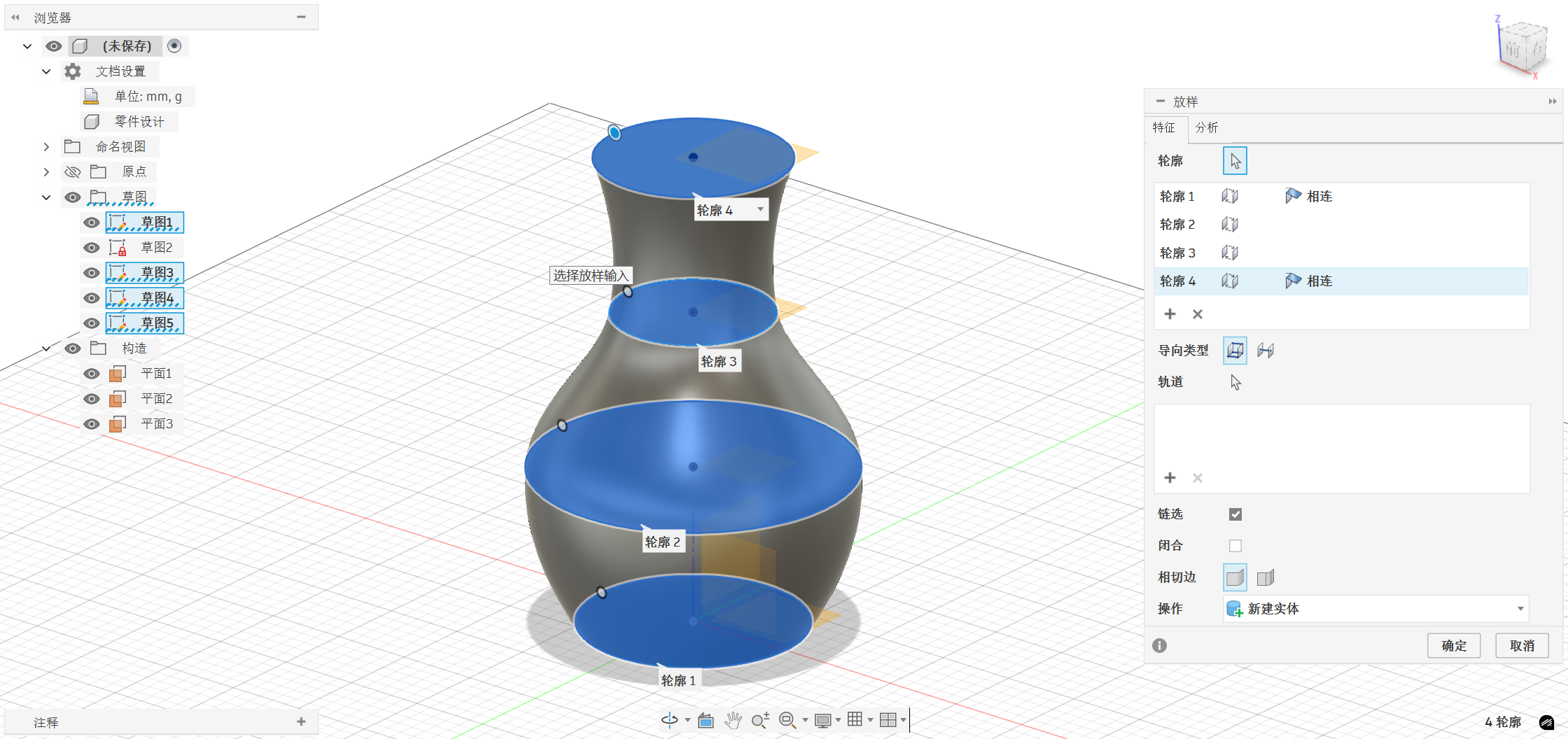Click the Fit zoom magnifier icon
Screen dimensions: 1568x739
[787, 720]
